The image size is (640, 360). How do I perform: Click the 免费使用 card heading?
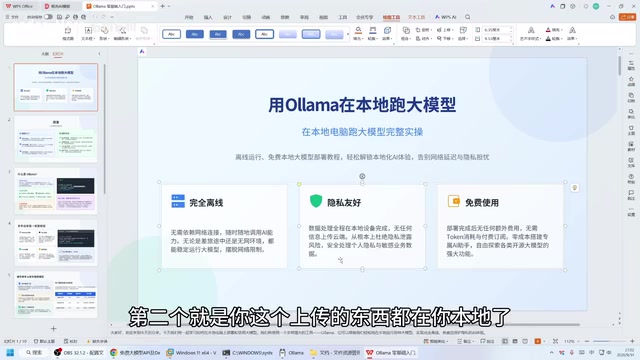click(x=482, y=203)
